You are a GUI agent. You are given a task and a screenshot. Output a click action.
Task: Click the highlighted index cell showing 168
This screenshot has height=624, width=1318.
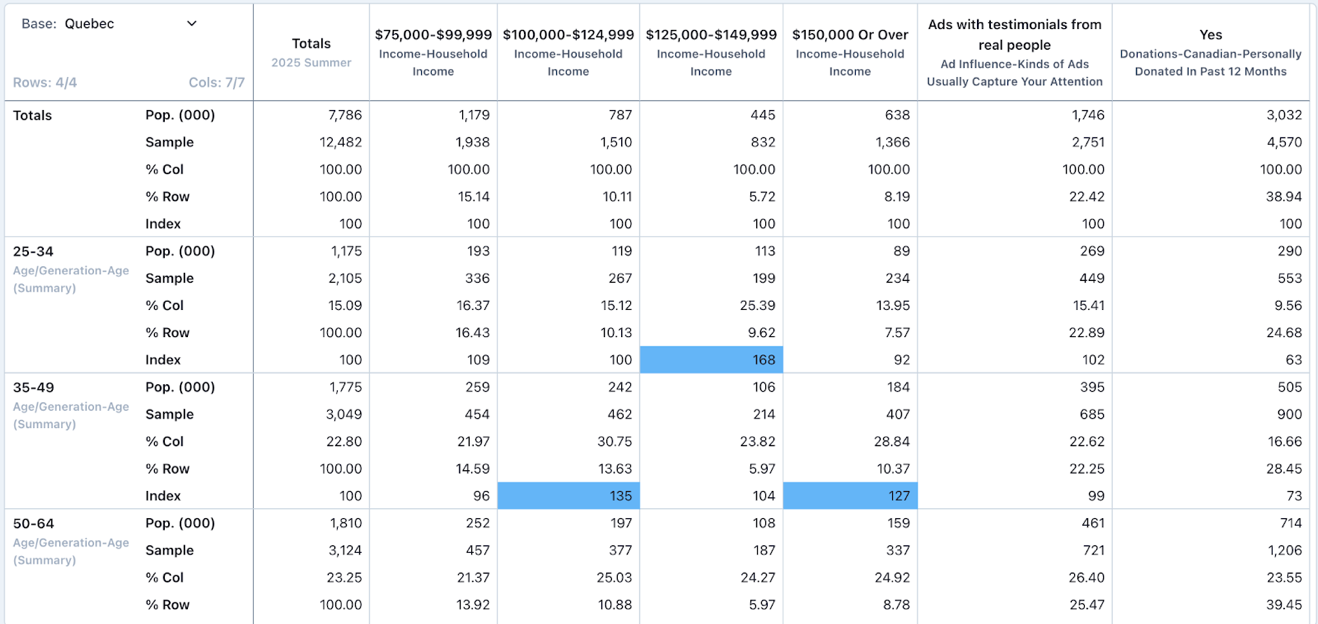pos(711,360)
